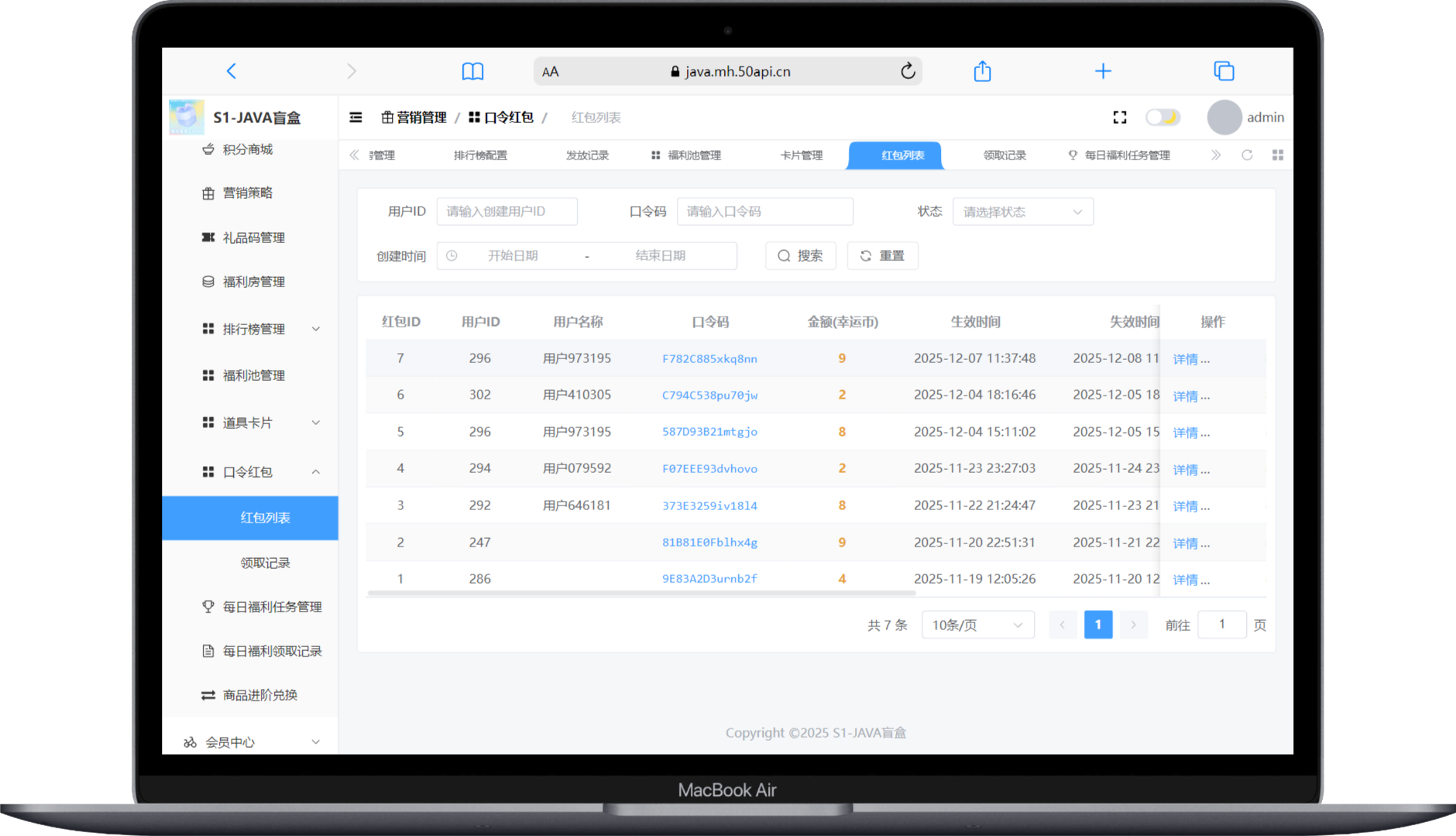Viewport: 1456px width, 836px height.
Task: Enter fullscreen mode via the fullscreen icon
Action: (x=1119, y=117)
